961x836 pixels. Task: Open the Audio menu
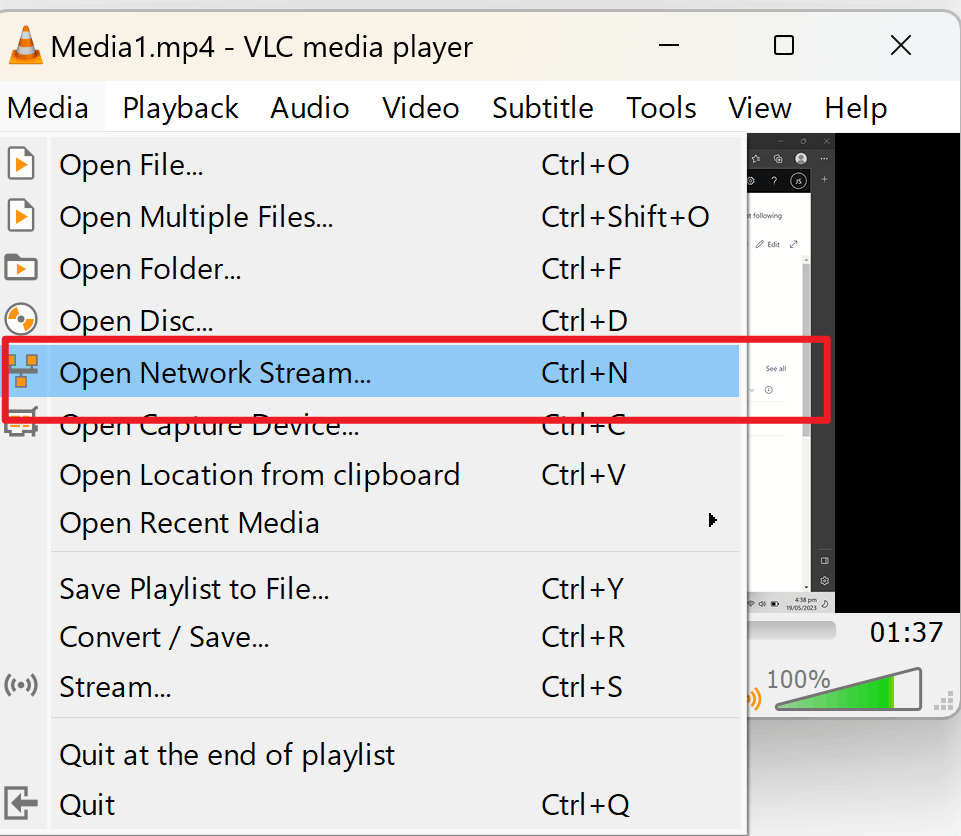(x=309, y=107)
